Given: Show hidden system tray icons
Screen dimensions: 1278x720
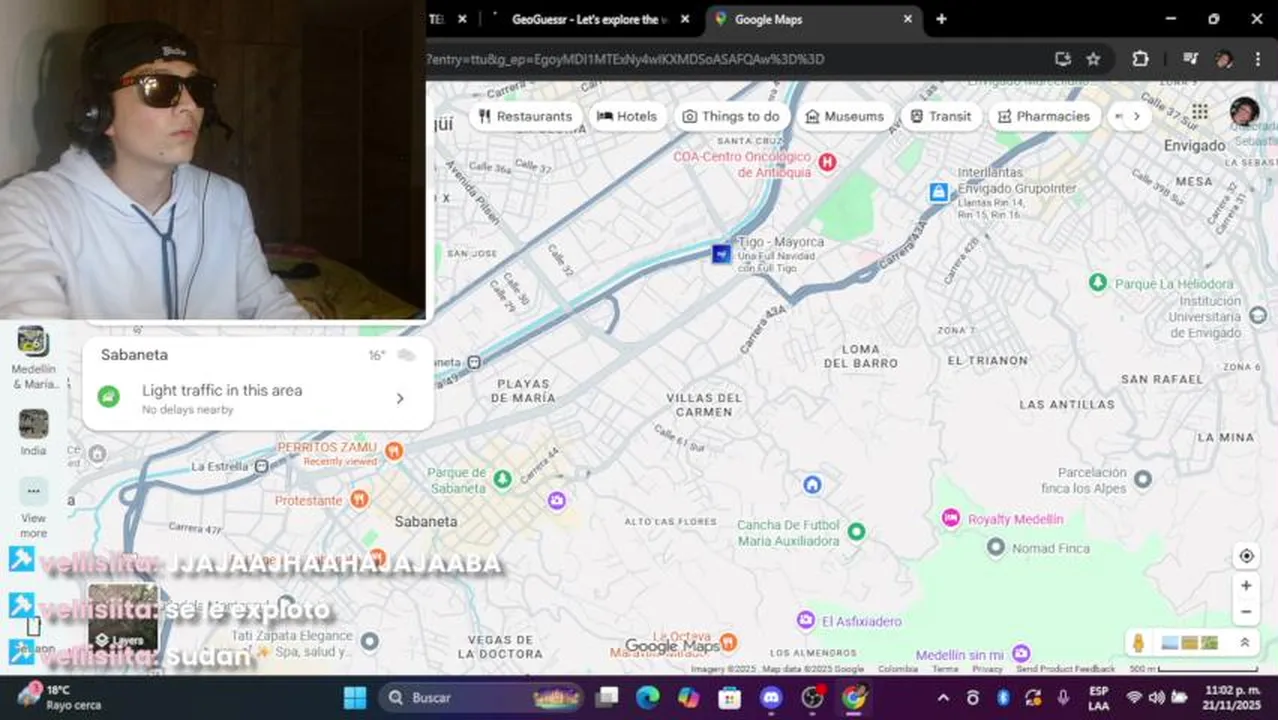Looking at the screenshot, I should pyautogui.click(x=943, y=697).
